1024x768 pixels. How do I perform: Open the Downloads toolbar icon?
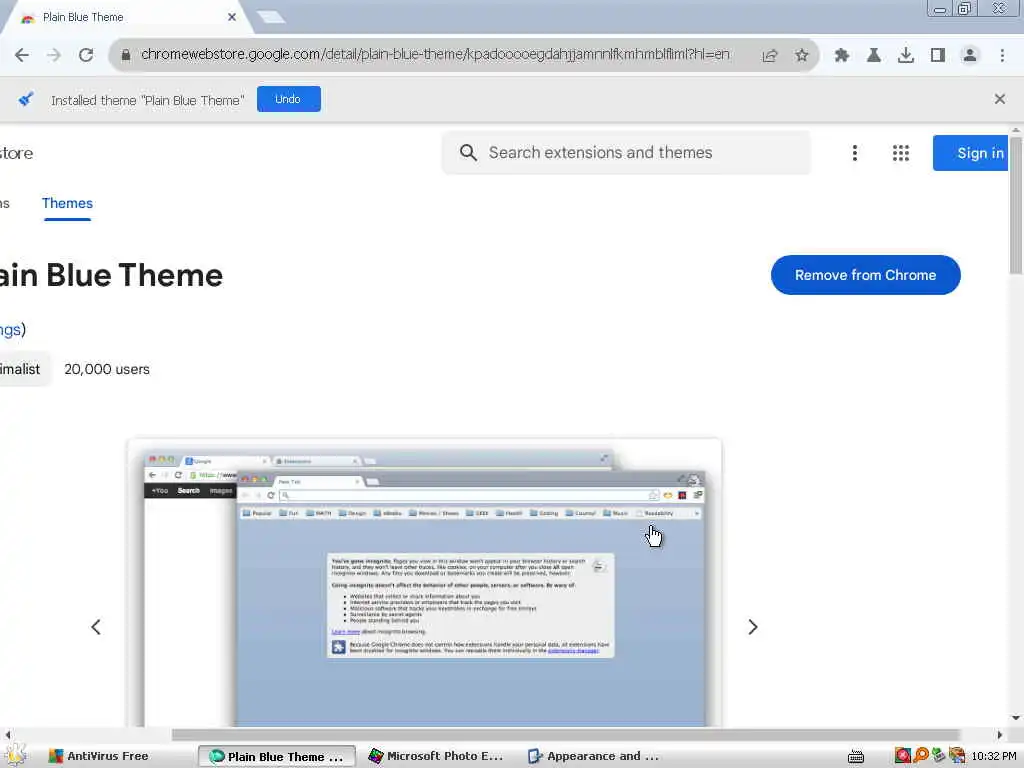tap(905, 56)
